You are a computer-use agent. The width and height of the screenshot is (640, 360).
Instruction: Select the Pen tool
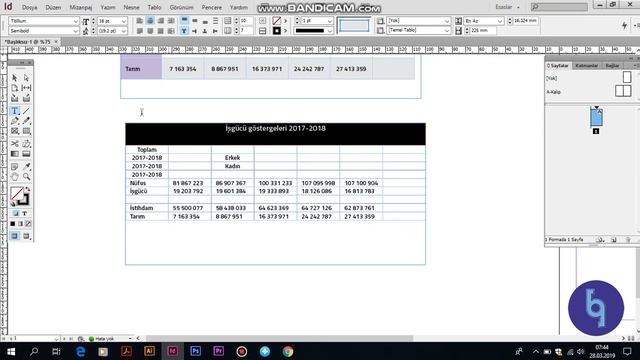15,121
